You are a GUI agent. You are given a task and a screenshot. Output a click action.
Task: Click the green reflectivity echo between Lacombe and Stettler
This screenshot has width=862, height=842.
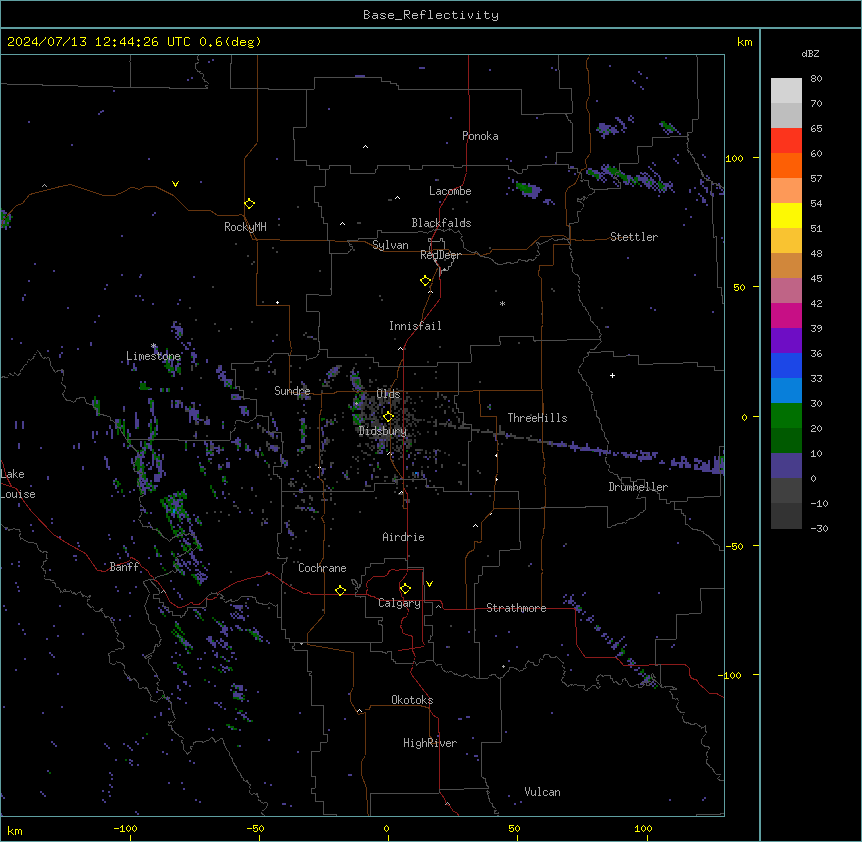(528, 190)
